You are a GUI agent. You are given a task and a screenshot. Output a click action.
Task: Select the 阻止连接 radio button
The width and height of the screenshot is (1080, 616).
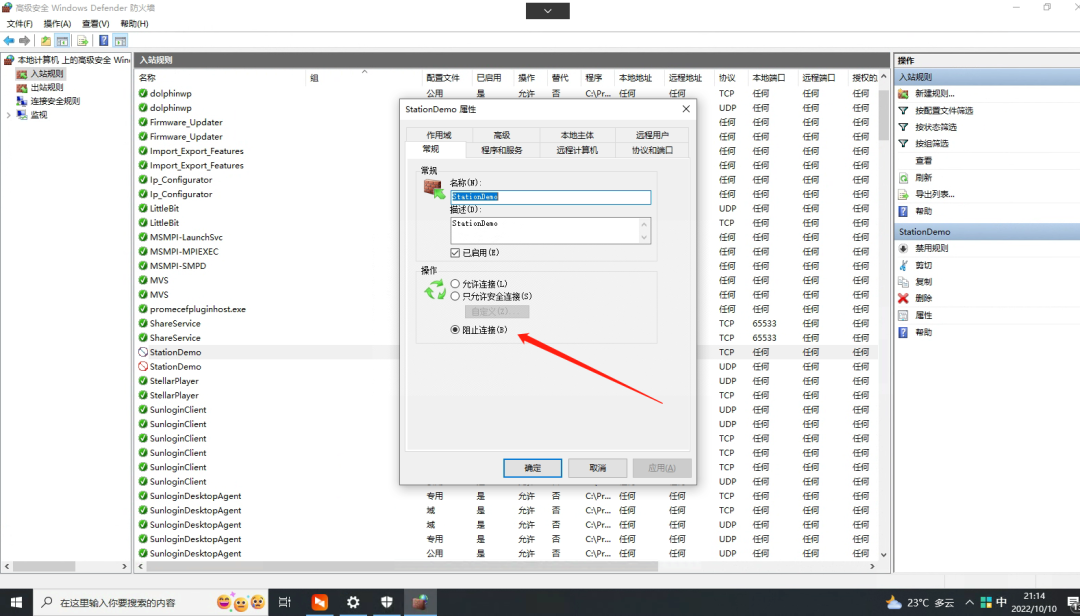(455, 330)
